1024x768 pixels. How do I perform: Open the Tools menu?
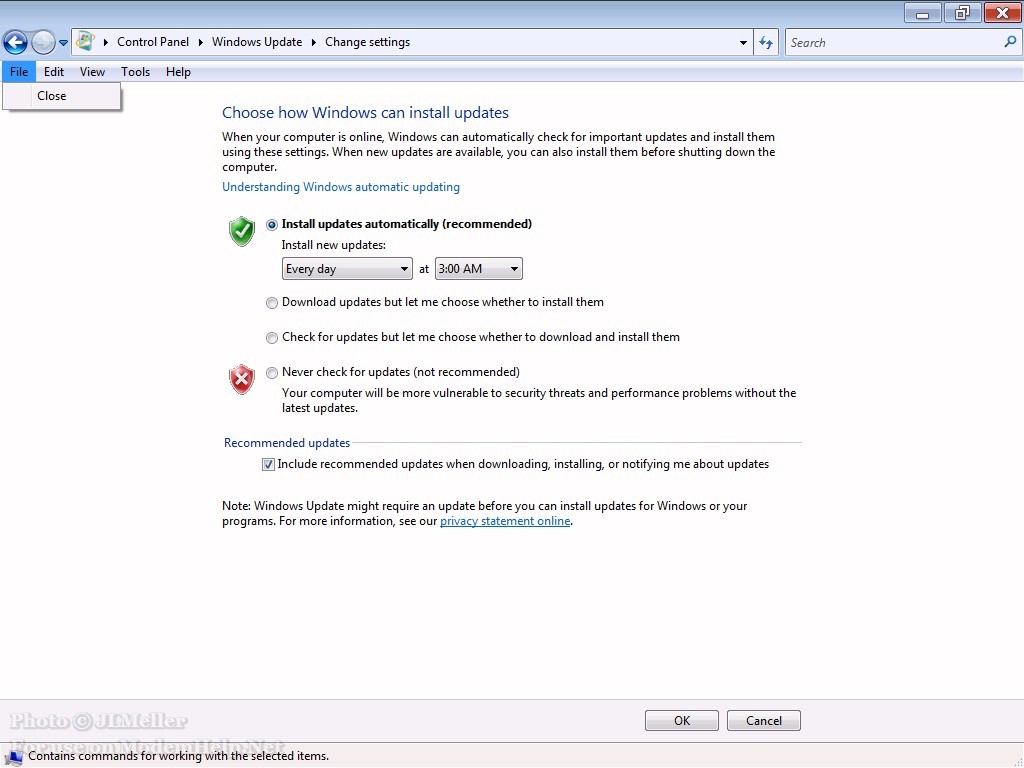(135, 72)
